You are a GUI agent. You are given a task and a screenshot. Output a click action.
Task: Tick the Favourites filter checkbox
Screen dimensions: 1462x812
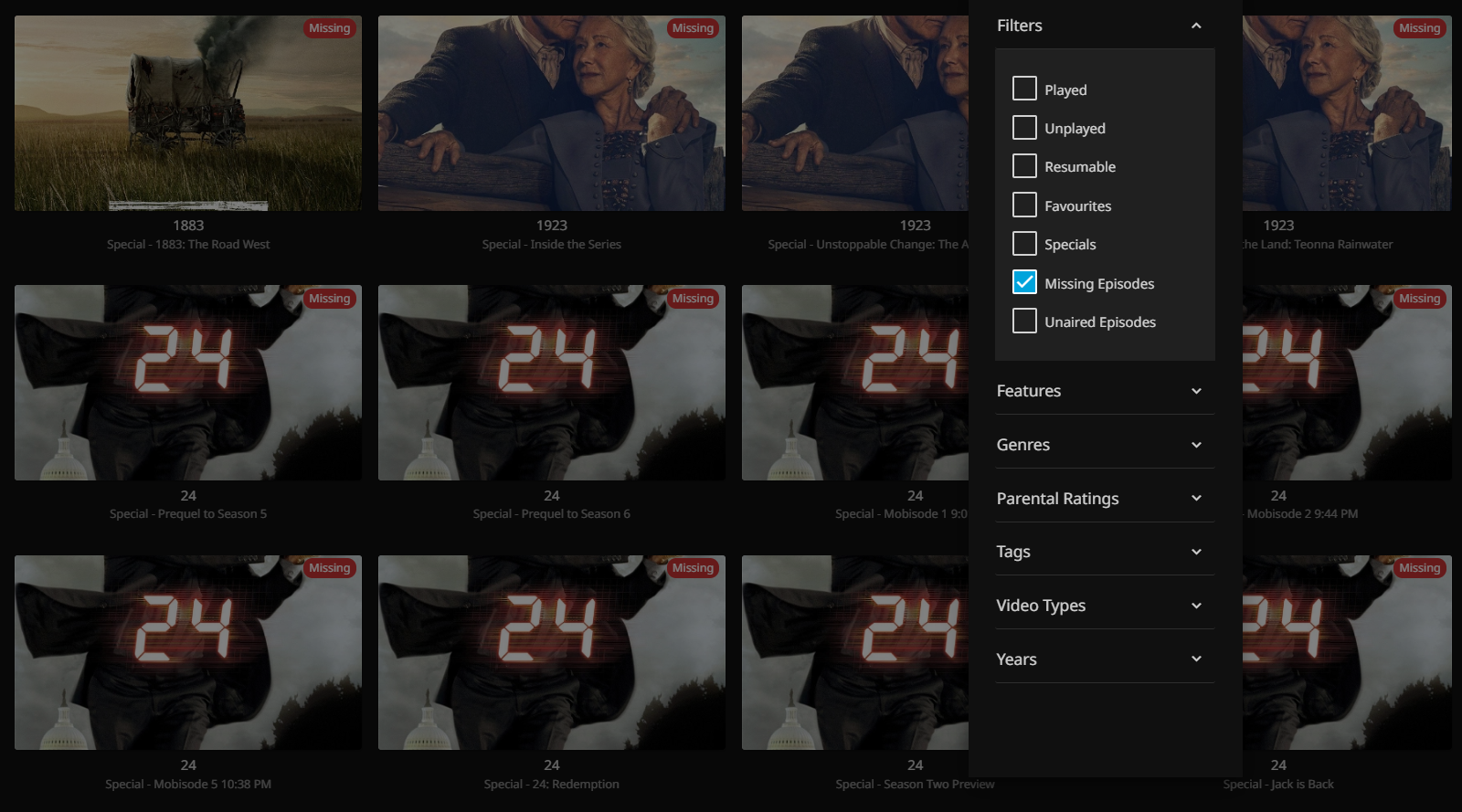click(x=1024, y=206)
